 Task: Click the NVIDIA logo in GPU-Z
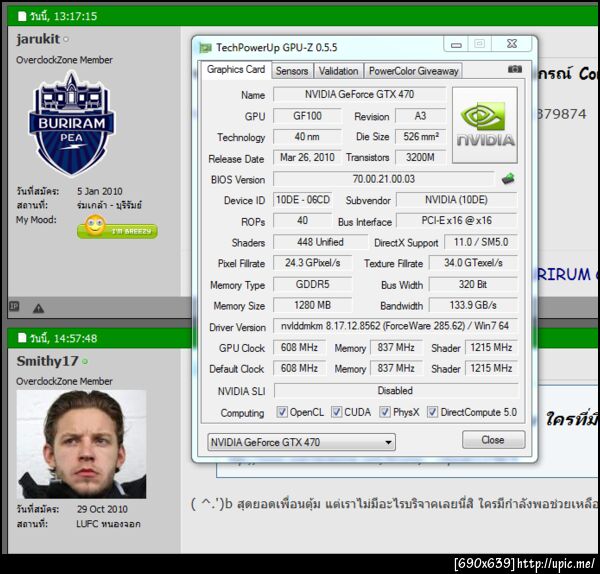(485, 125)
